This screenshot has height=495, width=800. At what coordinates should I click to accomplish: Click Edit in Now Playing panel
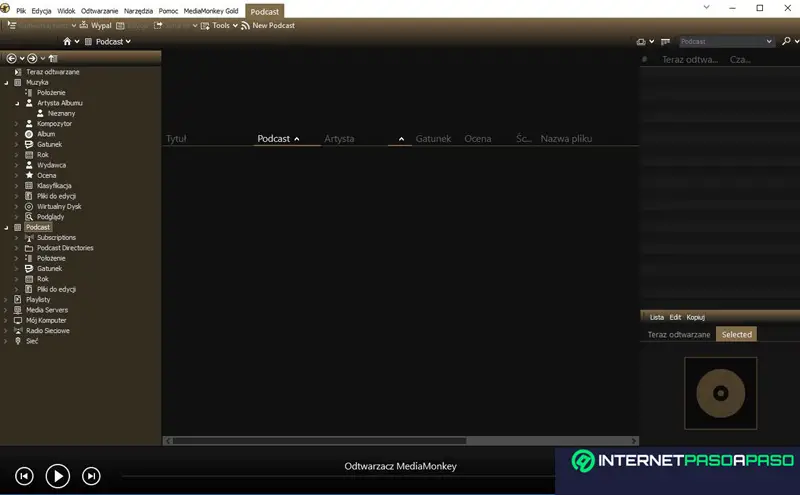[x=675, y=317]
